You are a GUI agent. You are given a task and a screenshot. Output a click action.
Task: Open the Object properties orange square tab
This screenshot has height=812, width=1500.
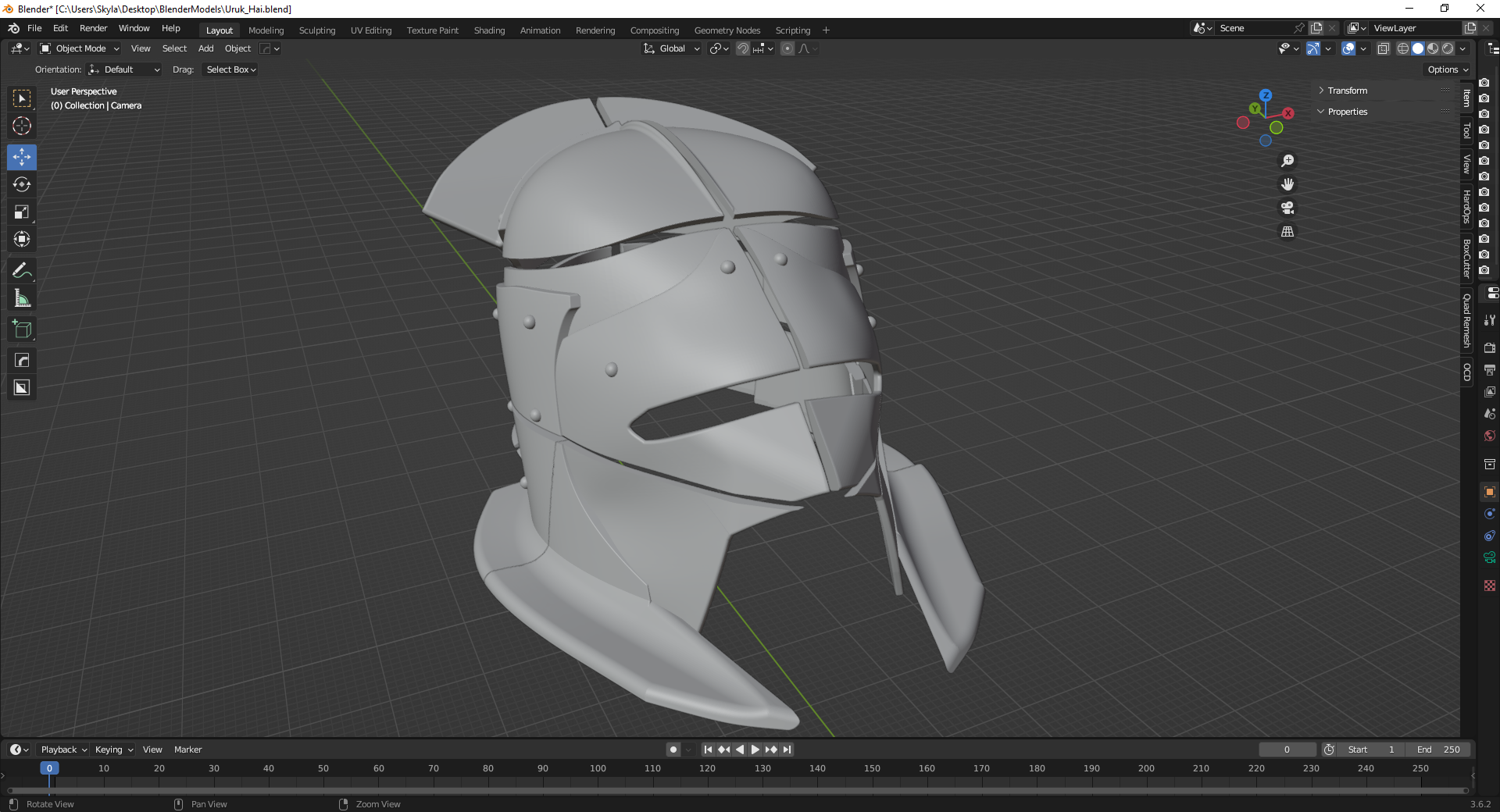(1490, 492)
